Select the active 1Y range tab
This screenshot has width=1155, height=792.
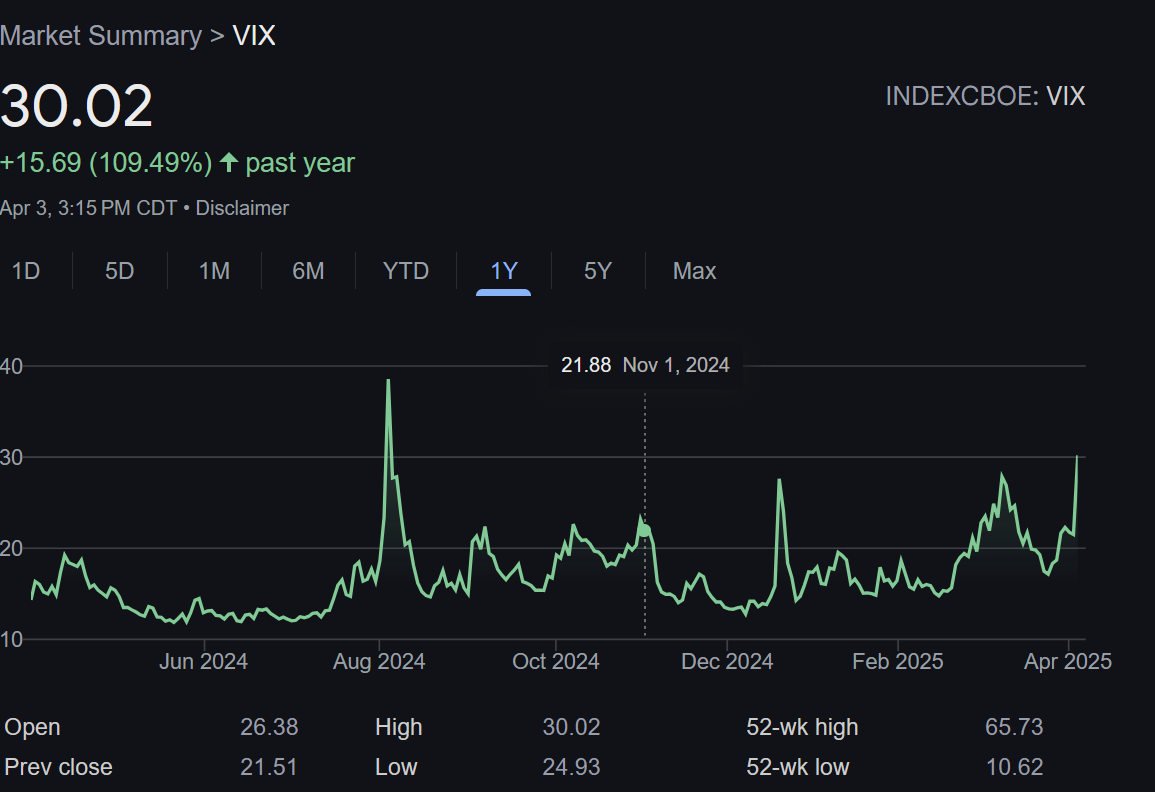504,271
